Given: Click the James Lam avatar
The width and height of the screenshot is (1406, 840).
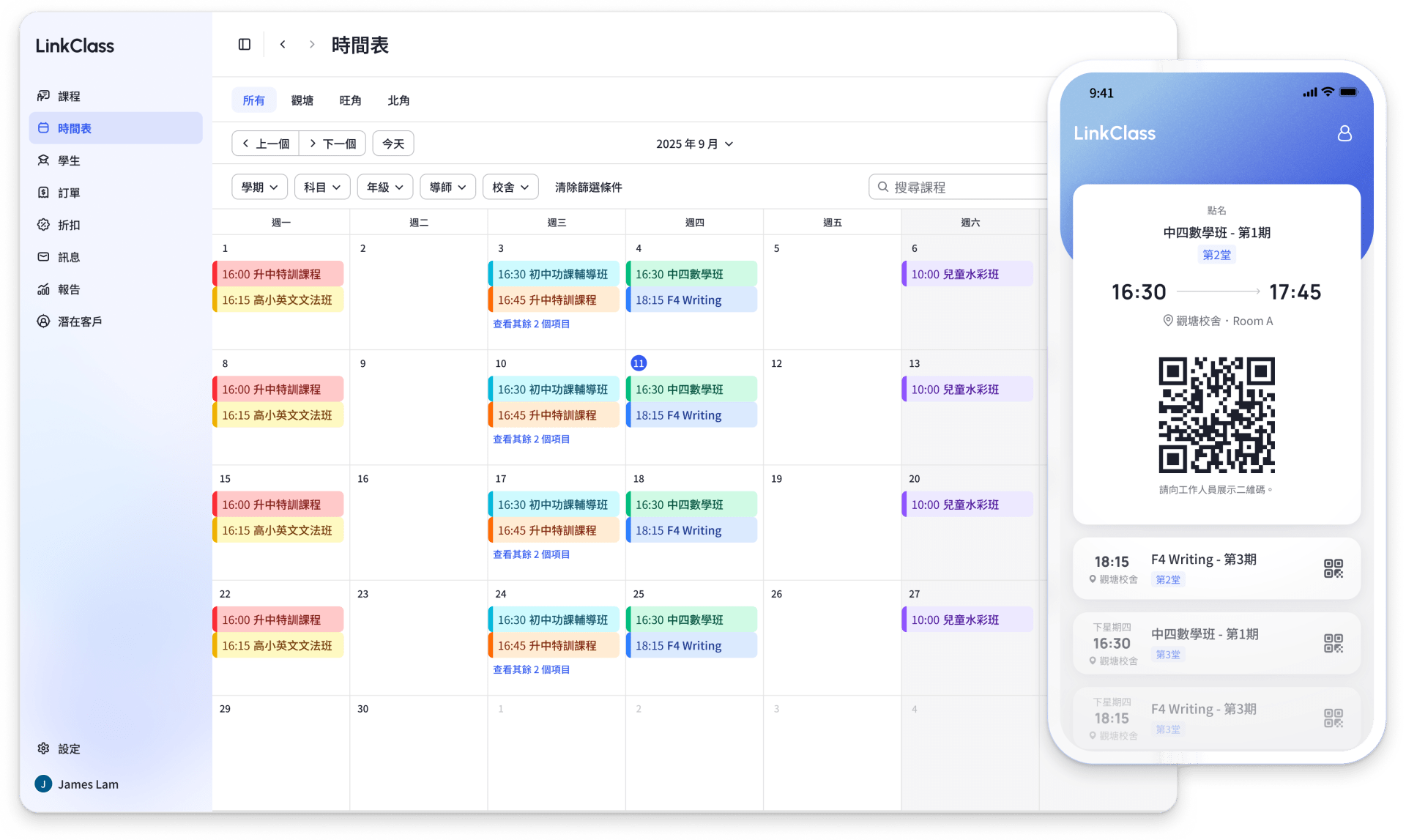Looking at the screenshot, I should (x=43, y=784).
